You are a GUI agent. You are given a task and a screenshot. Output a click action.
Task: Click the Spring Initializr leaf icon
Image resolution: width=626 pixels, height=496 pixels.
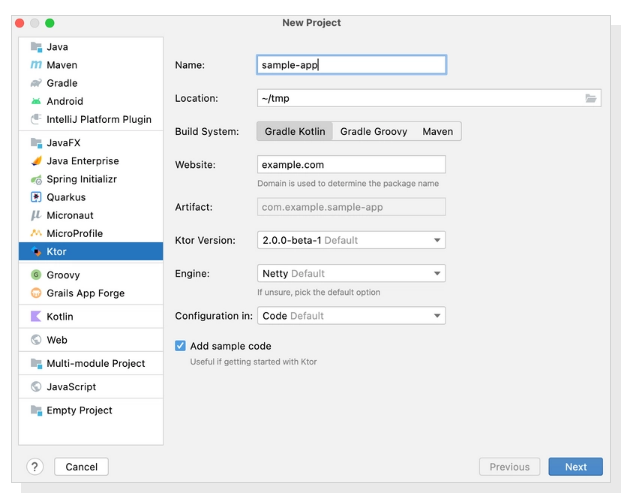coord(36,179)
